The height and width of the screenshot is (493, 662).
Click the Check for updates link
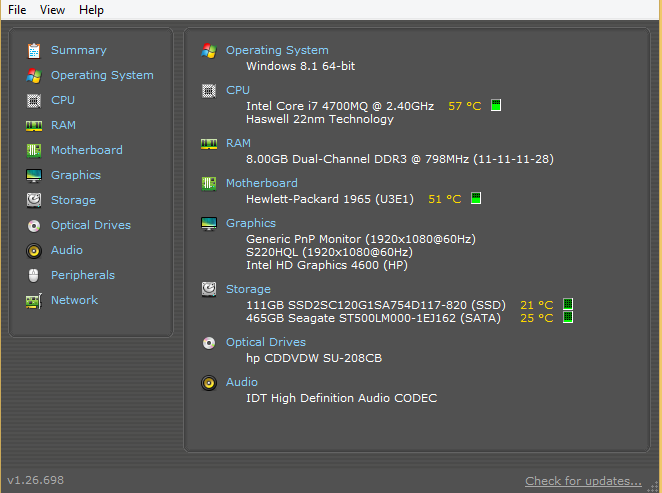[x=583, y=481]
